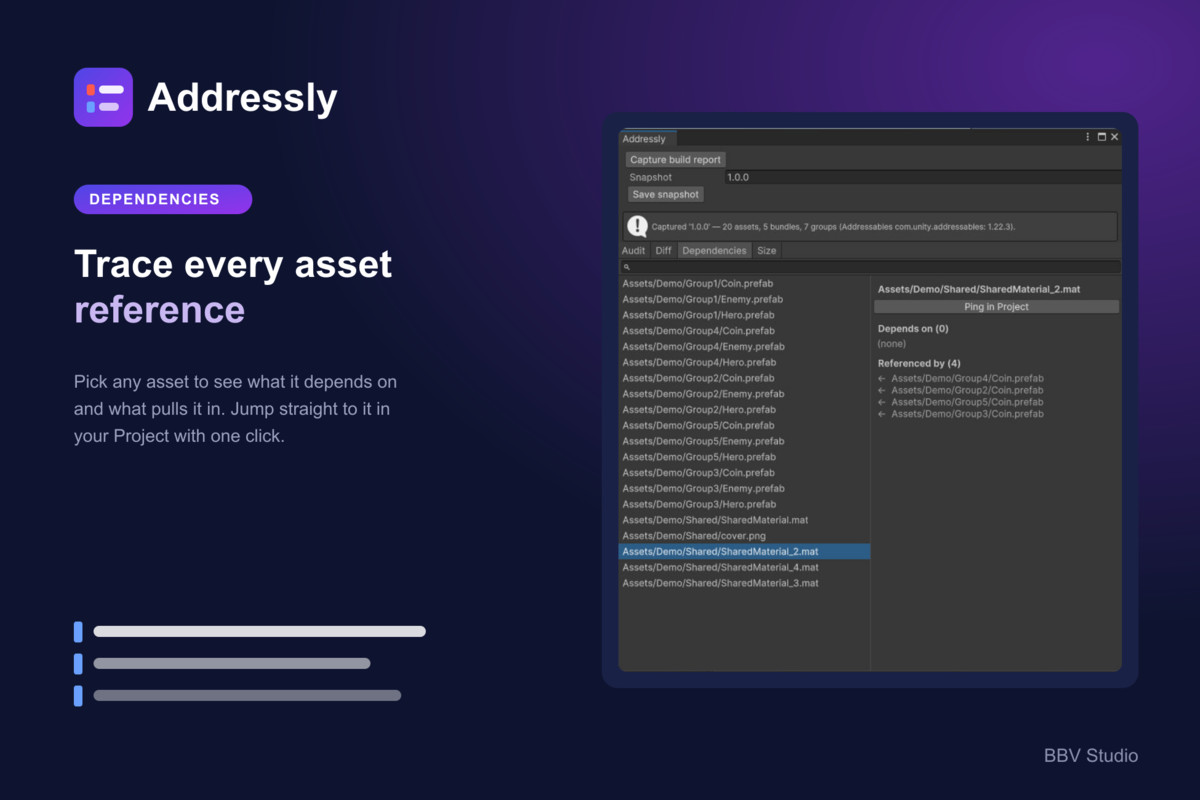1200x800 pixels.
Task: Click the large 'Addressly' brand title
Action: tap(243, 98)
